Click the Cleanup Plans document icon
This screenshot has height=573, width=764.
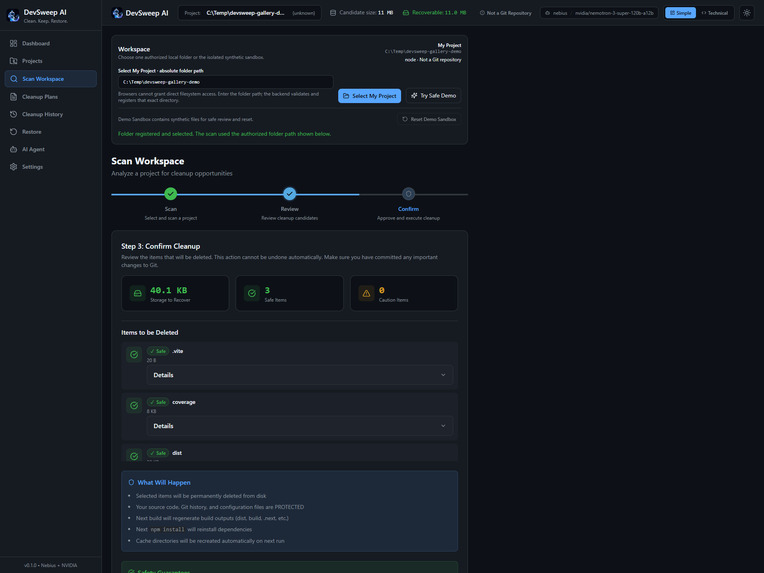14,96
